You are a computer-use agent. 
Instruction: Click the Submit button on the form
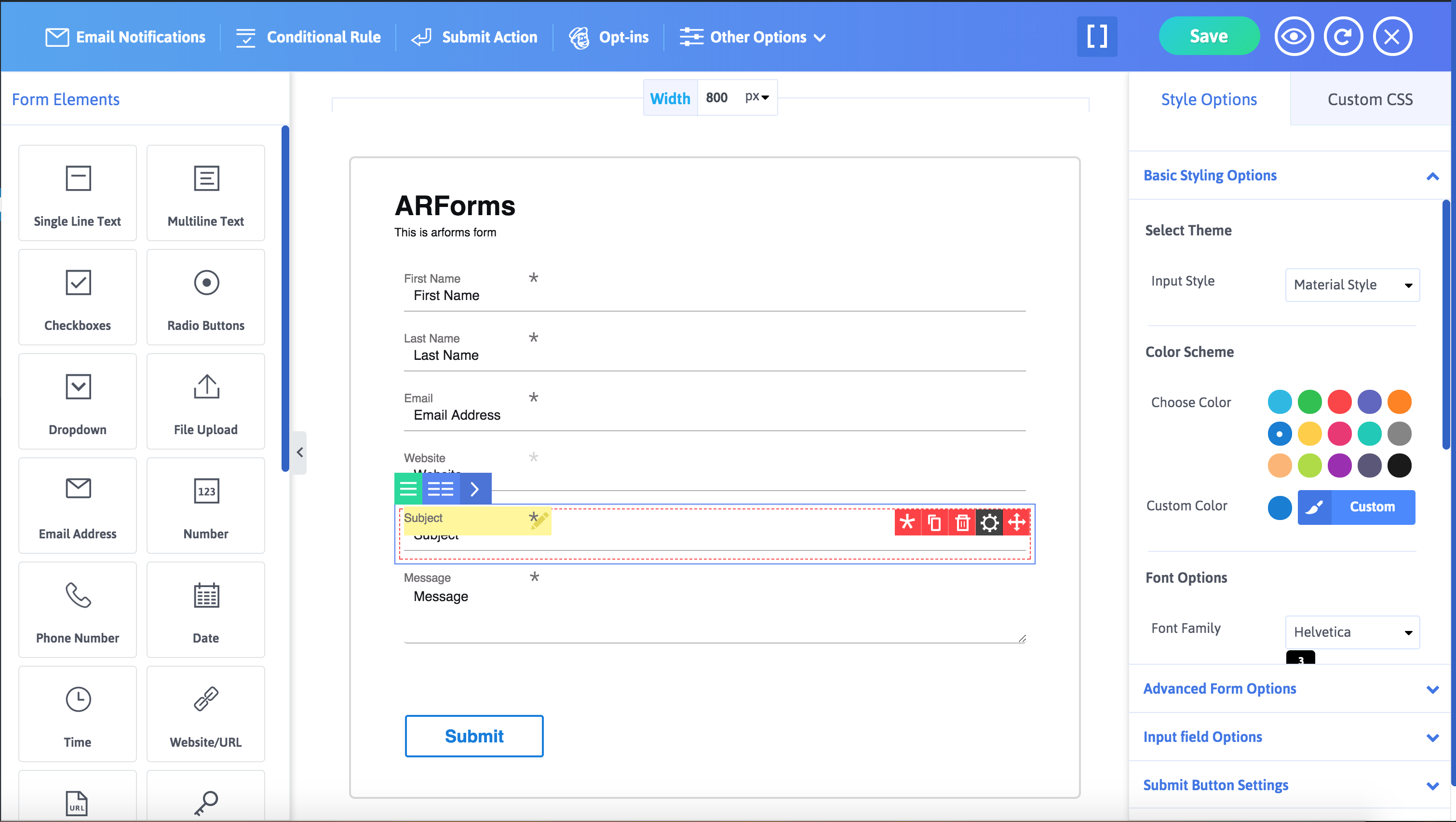tap(474, 736)
